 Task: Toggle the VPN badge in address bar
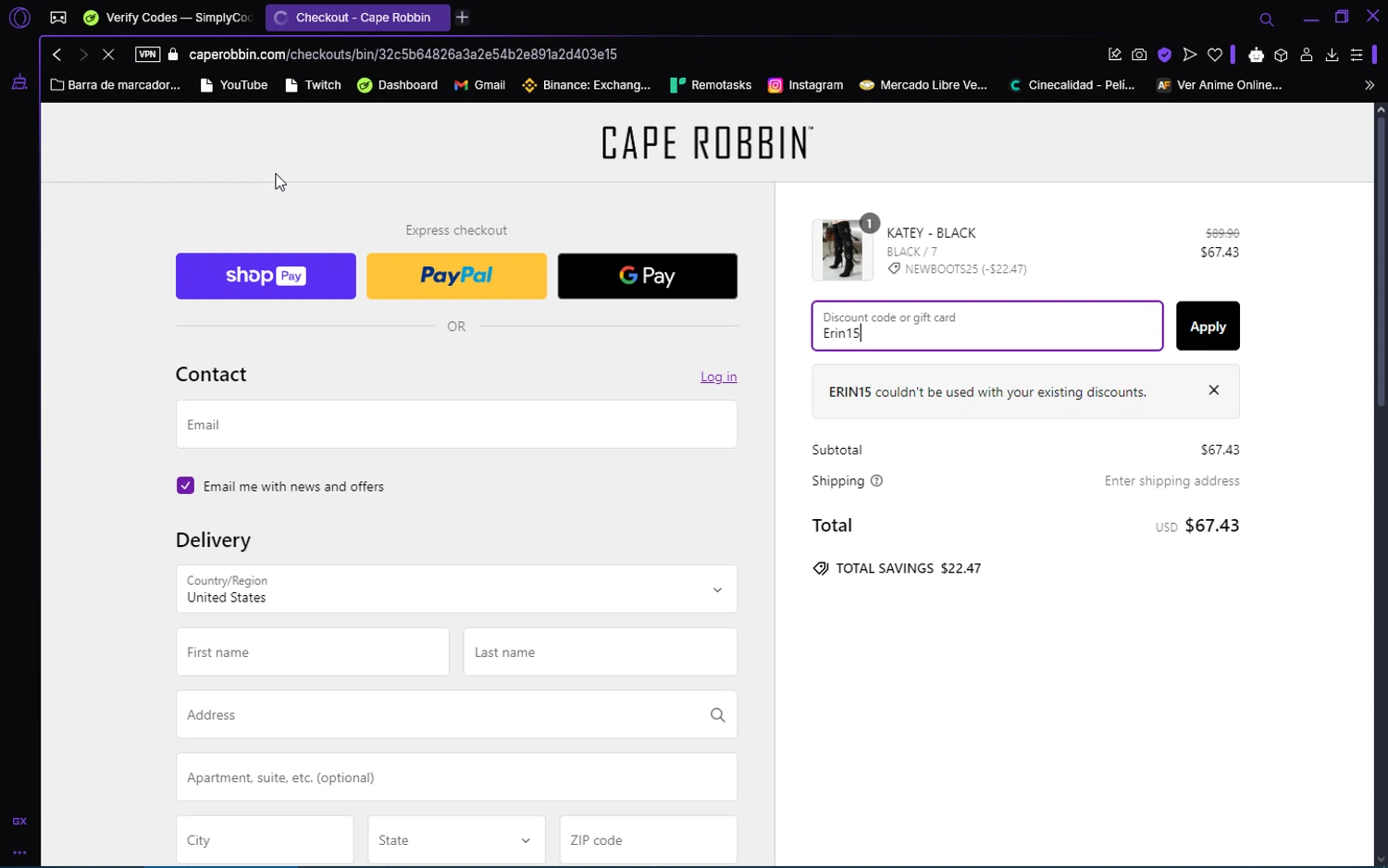click(147, 55)
